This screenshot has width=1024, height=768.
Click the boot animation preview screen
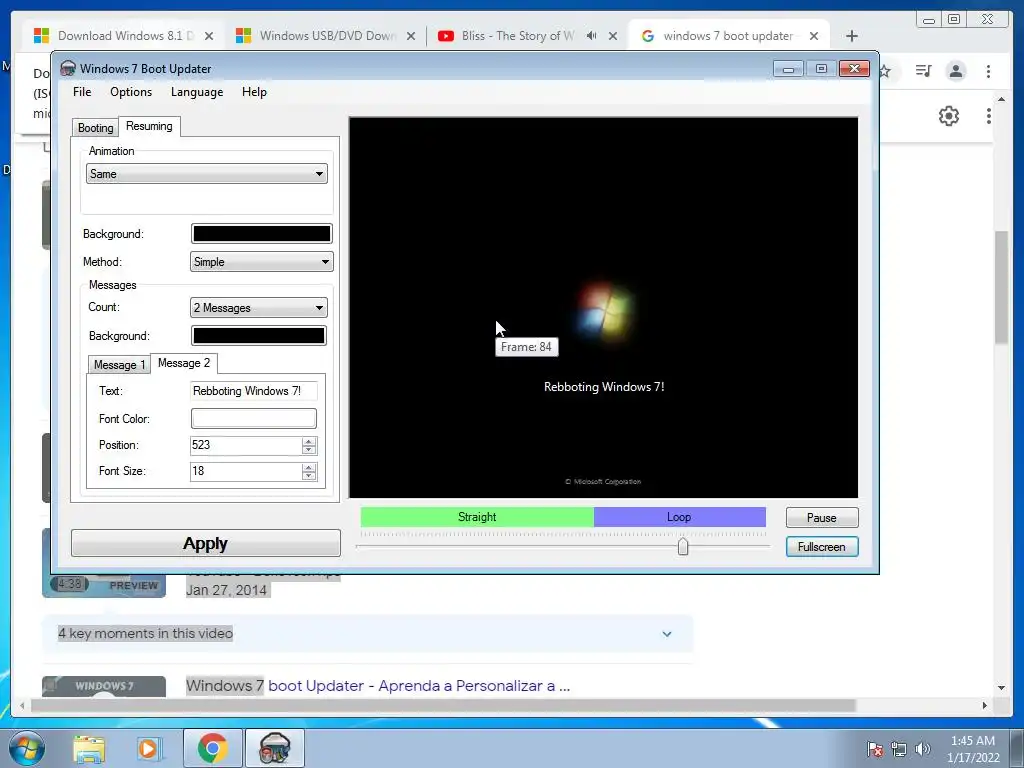point(603,308)
